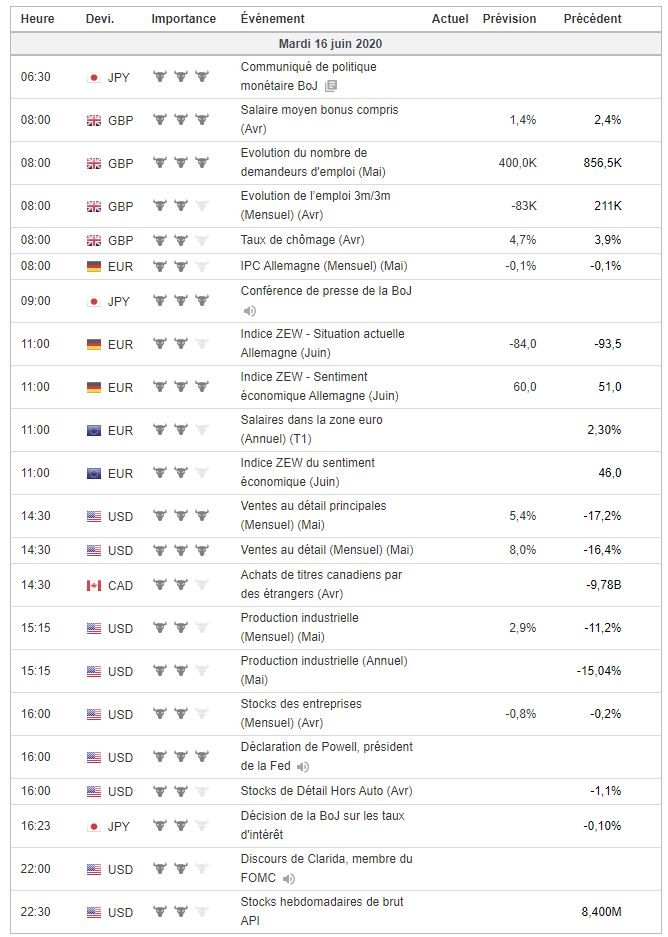Click the Japan flag in the 06:30 row
This screenshot has width=668, height=937.
tap(94, 77)
